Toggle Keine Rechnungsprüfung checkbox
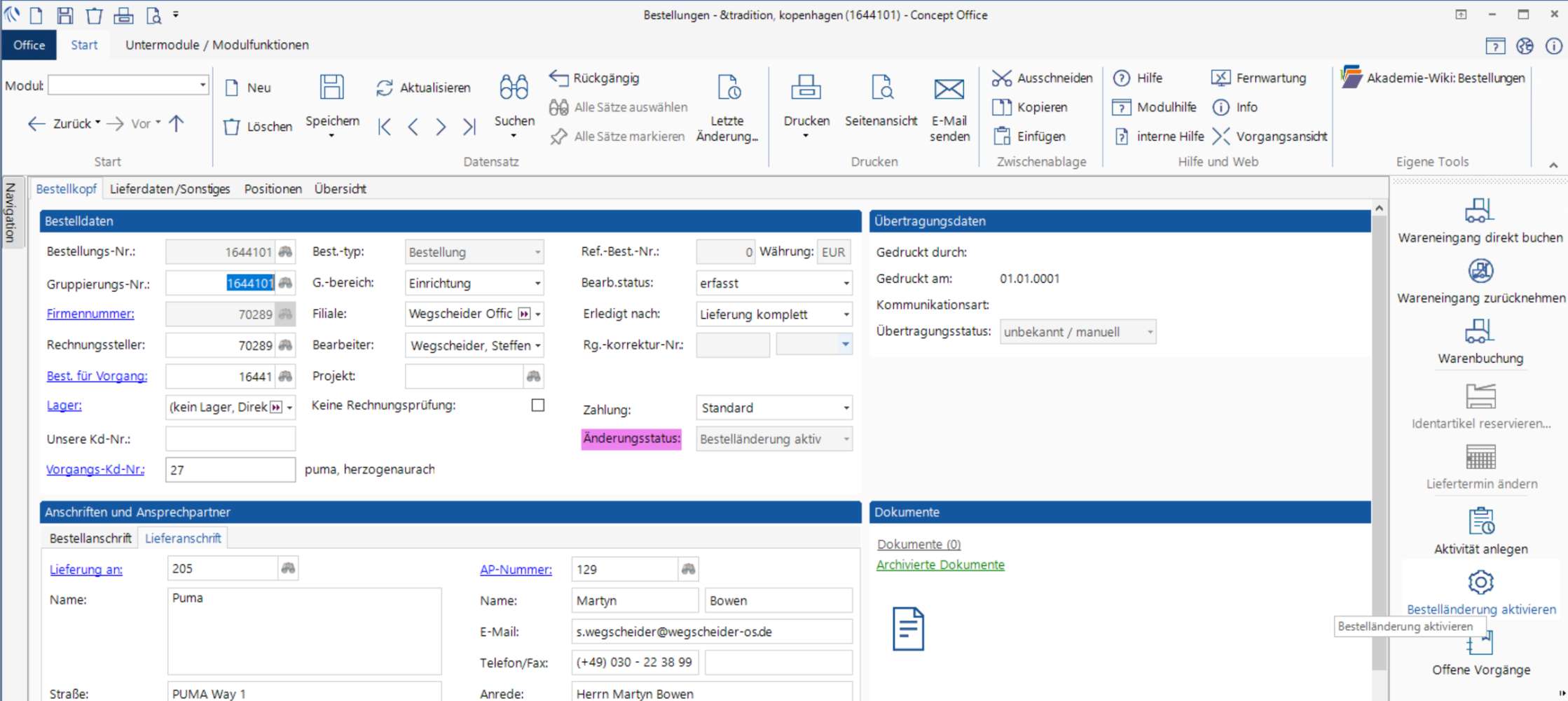Viewport: 1568px width, 701px height. pyautogui.click(x=538, y=405)
